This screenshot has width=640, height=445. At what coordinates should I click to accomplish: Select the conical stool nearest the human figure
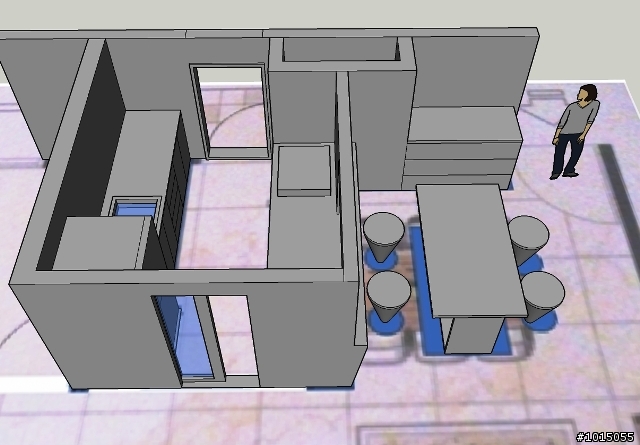[x=527, y=240]
